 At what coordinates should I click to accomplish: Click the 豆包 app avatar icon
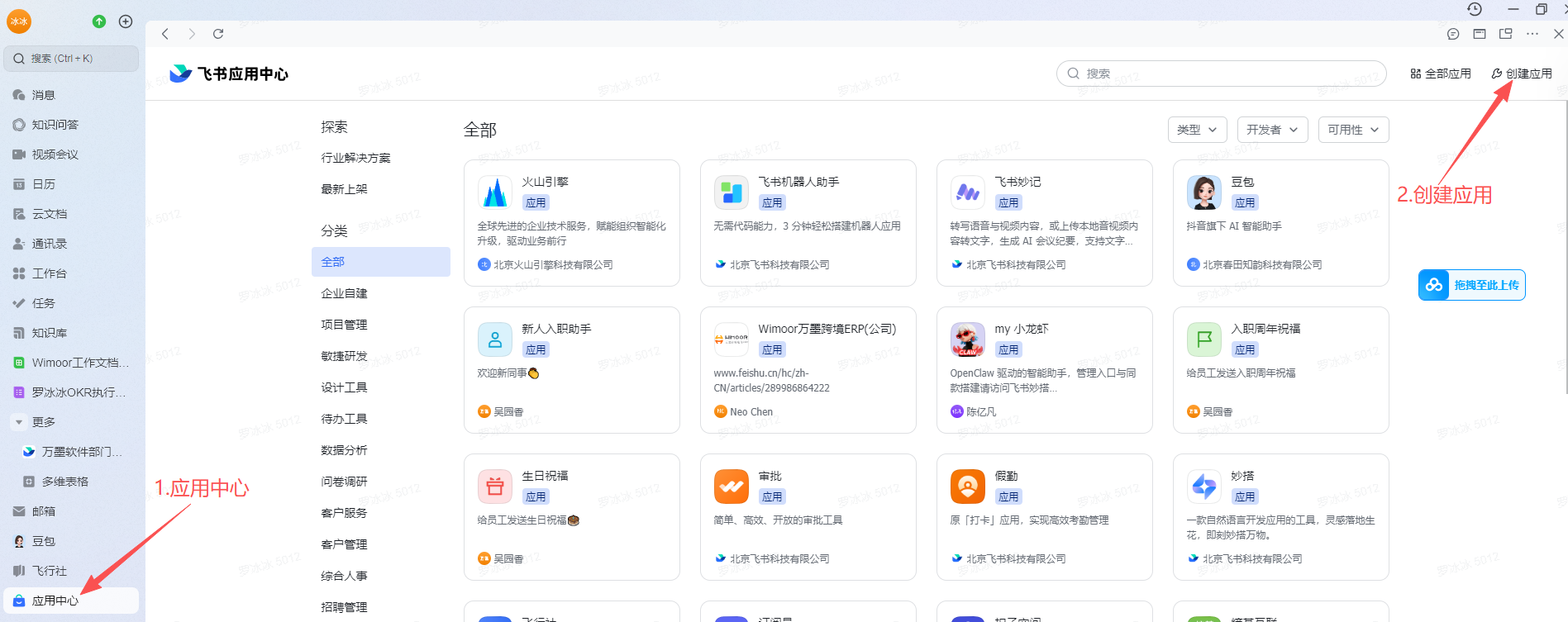[1203, 192]
